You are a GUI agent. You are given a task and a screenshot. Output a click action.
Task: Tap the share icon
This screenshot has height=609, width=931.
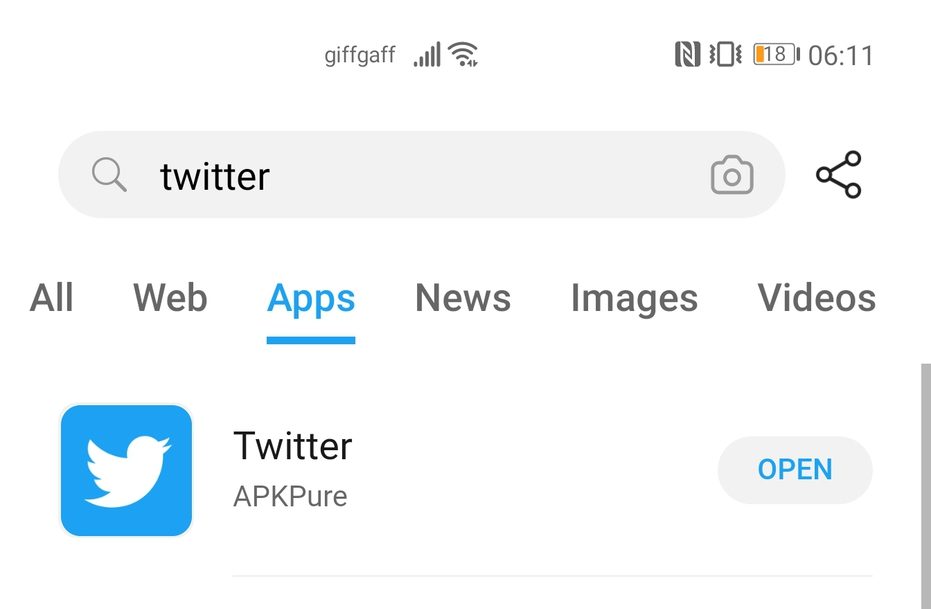coord(838,175)
